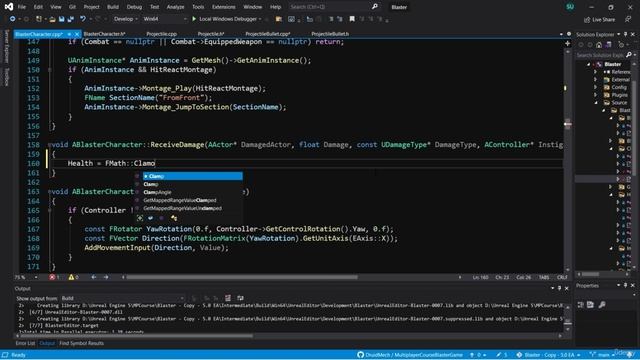Switch to the ProjectileBullet.h tab
Viewport: 640px width, 360px height.
click(330, 34)
